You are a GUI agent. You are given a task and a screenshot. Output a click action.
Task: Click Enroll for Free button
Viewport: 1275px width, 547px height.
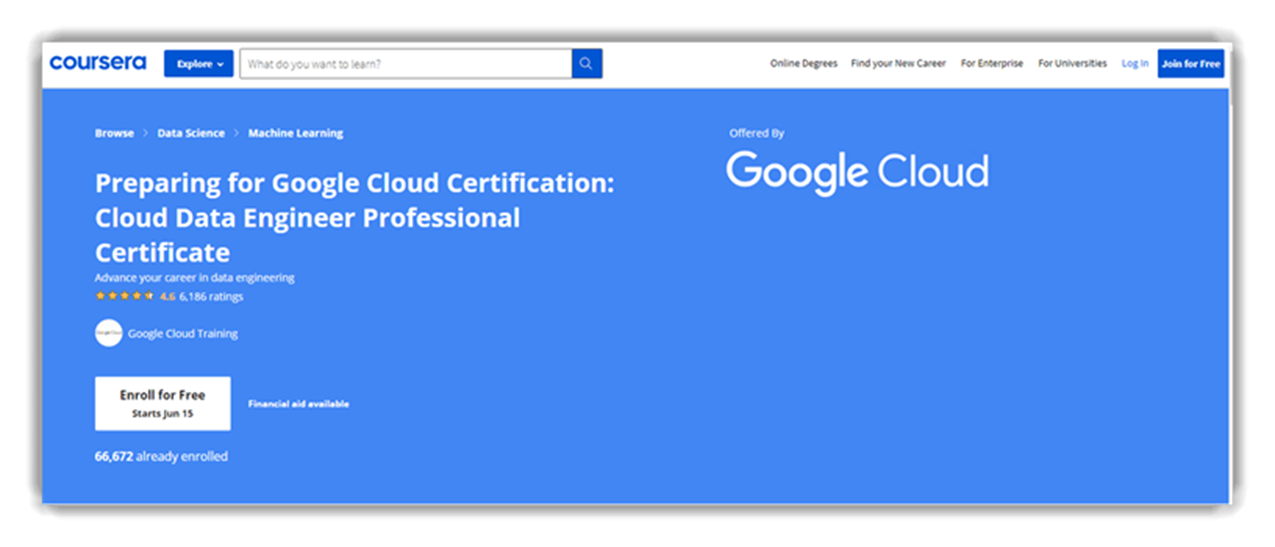coord(162,403)
